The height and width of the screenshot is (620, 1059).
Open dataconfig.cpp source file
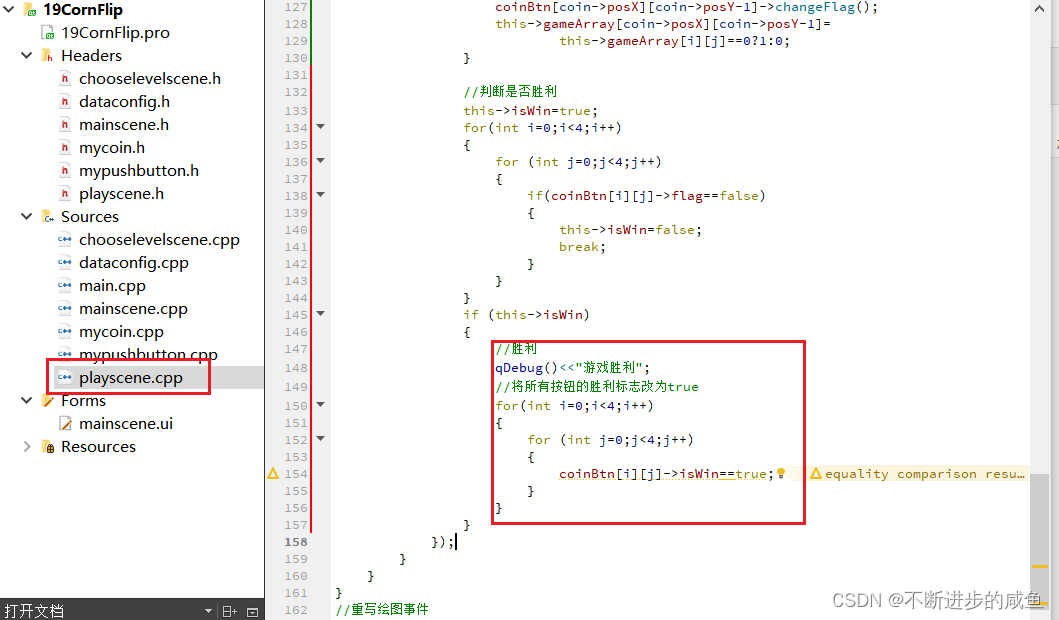134,263
